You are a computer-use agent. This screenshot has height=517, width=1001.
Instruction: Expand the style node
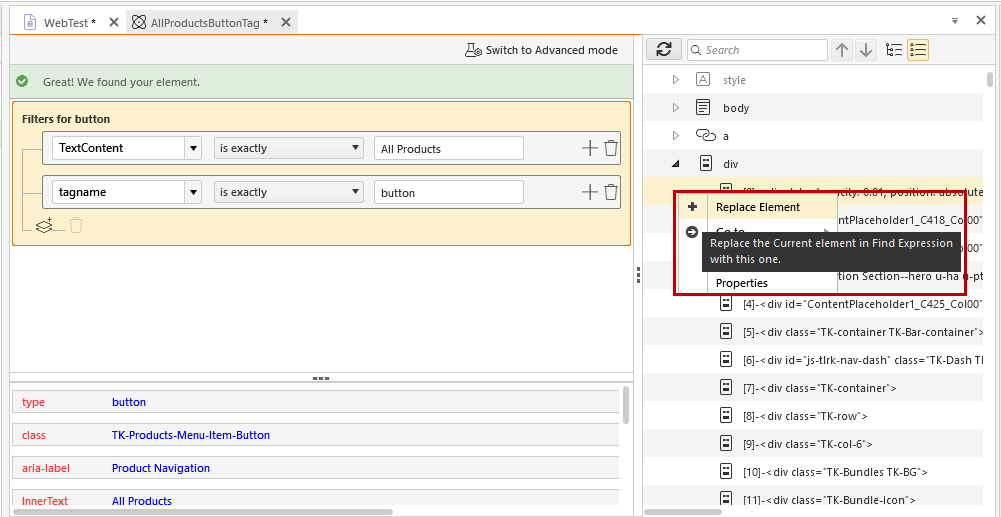point(675,80)
